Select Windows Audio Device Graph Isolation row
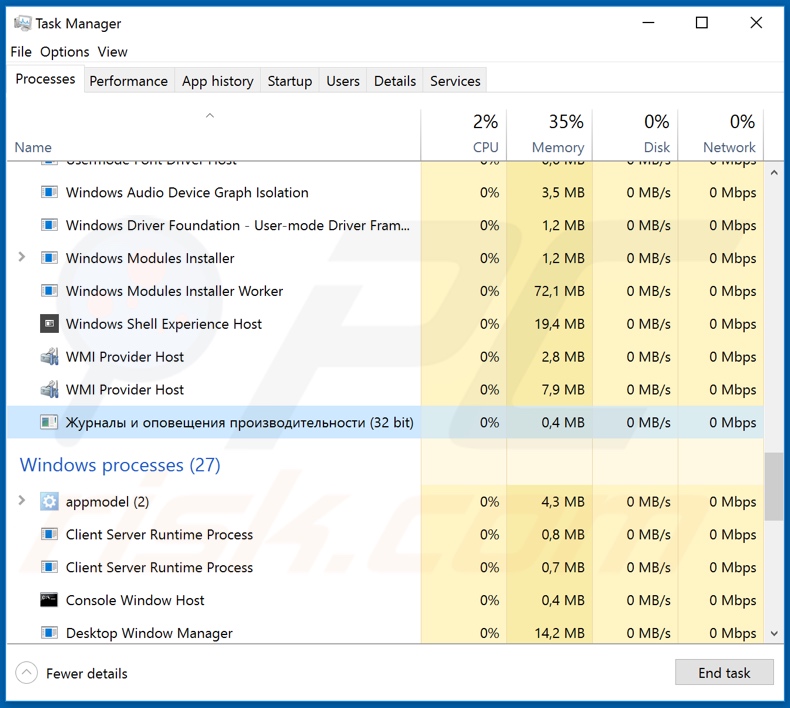 (385, 192)
